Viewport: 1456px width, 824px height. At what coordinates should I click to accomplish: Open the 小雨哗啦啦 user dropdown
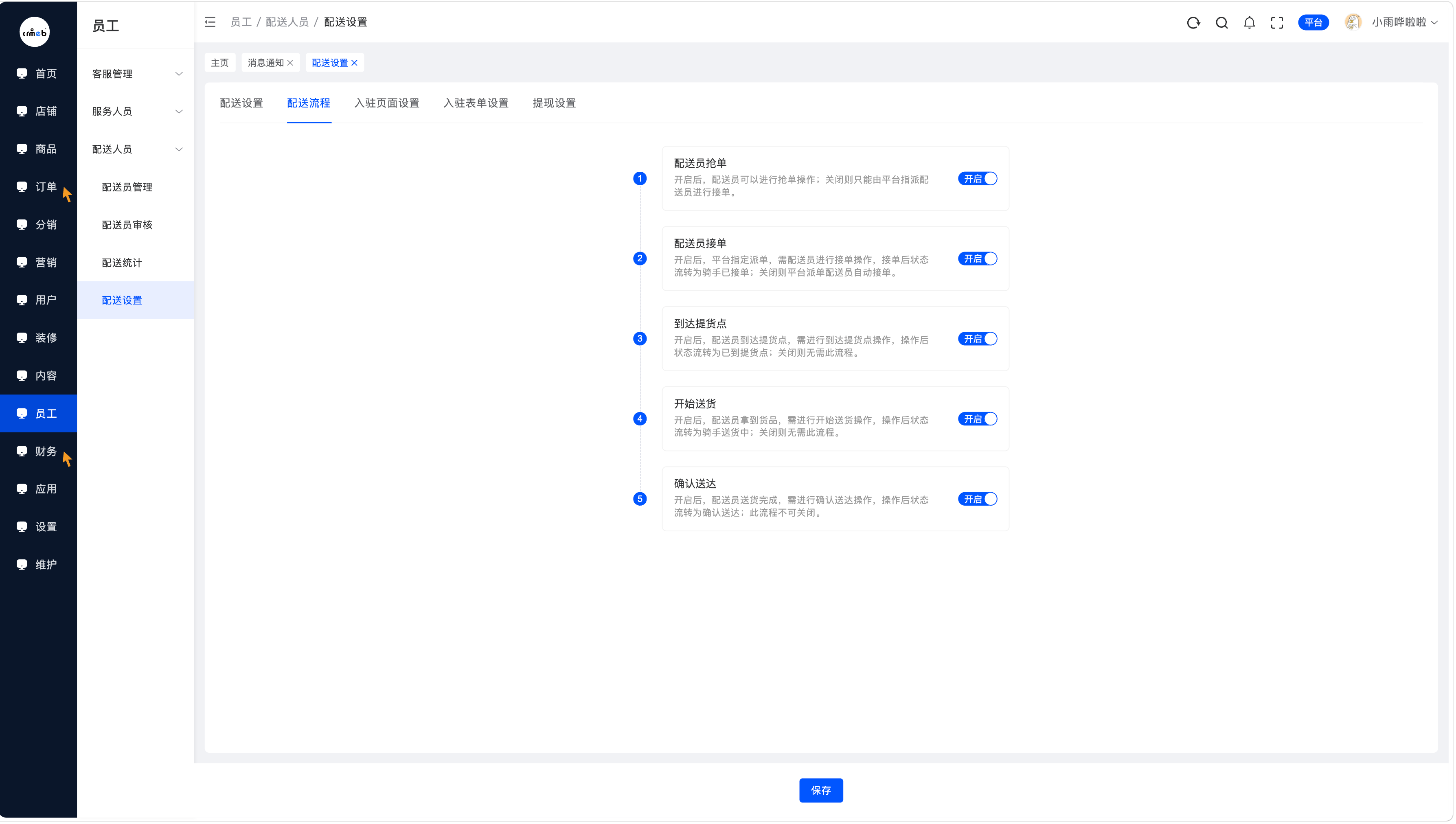1404,22
